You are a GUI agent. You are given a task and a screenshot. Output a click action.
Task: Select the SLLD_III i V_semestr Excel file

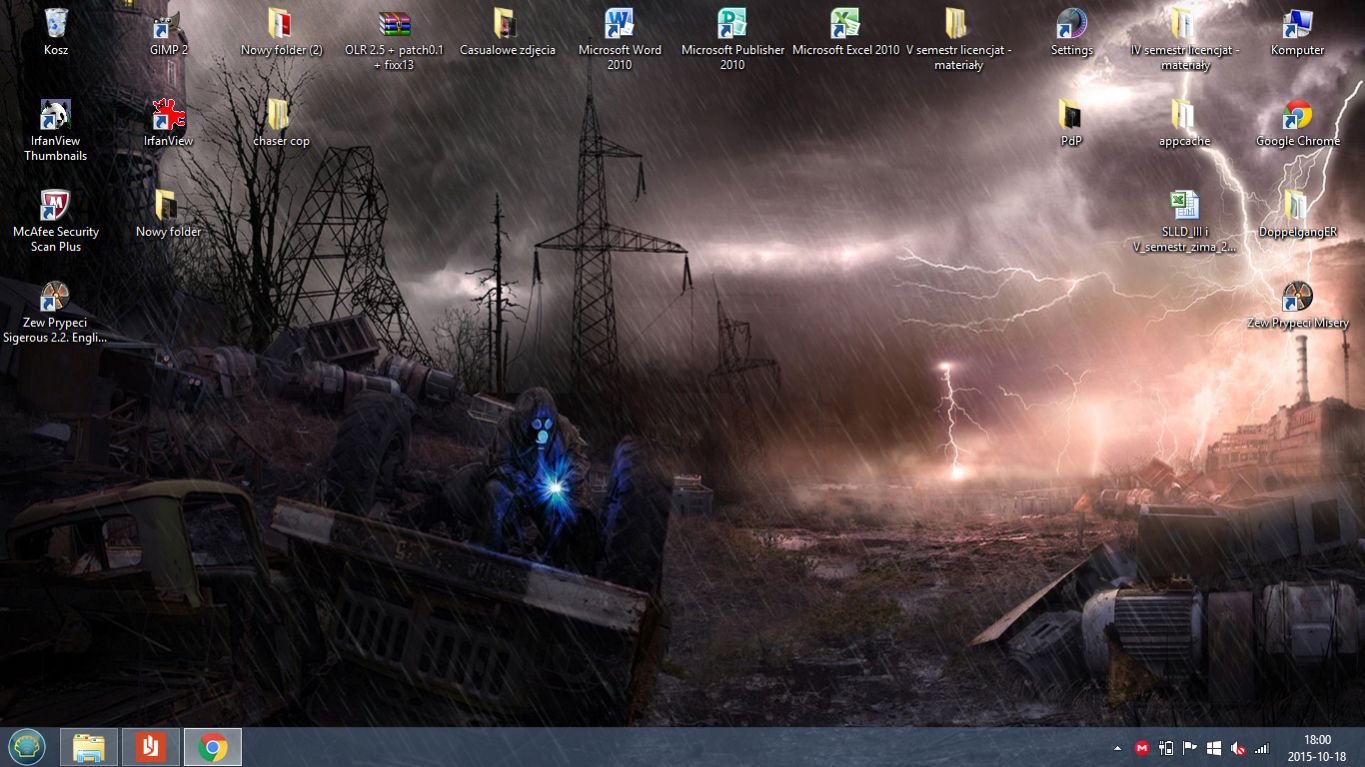pyautogui.click(x=1185, y=221)
